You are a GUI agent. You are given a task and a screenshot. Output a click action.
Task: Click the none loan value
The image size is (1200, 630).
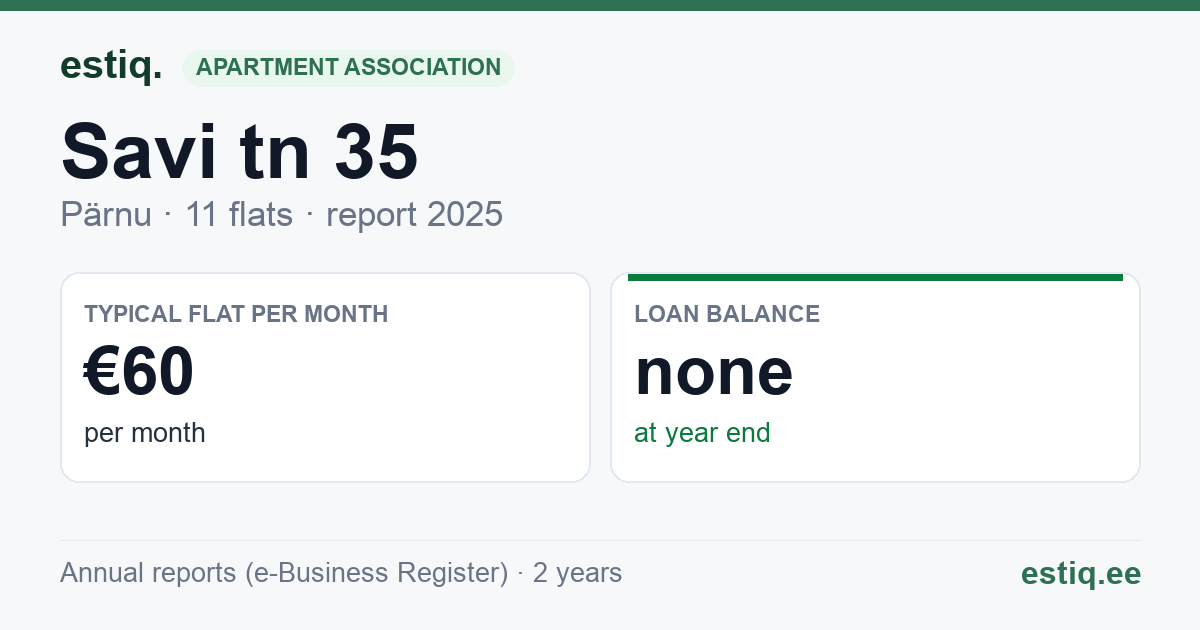714,372
